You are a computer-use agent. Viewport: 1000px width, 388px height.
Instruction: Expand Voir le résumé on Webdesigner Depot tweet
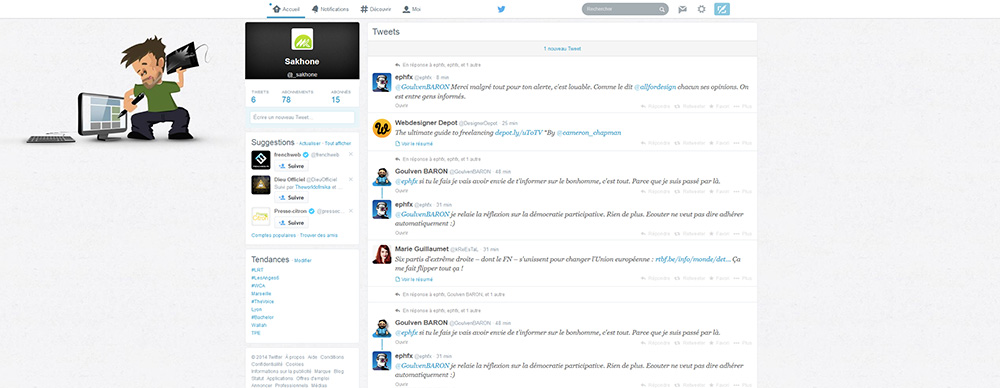coord(414,144)
